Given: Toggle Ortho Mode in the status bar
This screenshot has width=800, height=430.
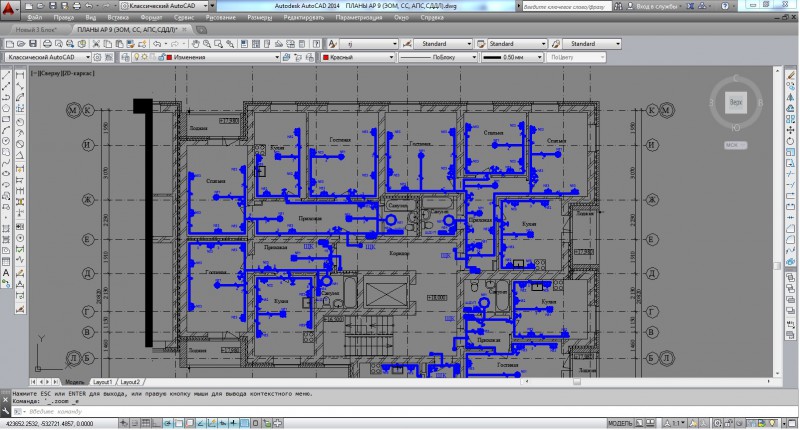Looking at the screenshot, I should tap(157, 423).
